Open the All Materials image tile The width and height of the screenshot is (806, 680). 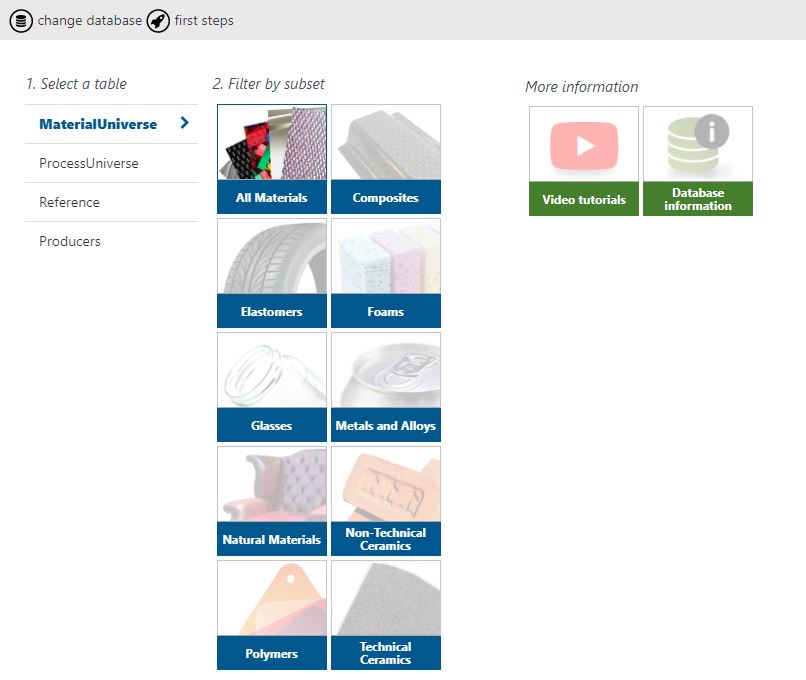pyautogui.click(x=272, y=142)
